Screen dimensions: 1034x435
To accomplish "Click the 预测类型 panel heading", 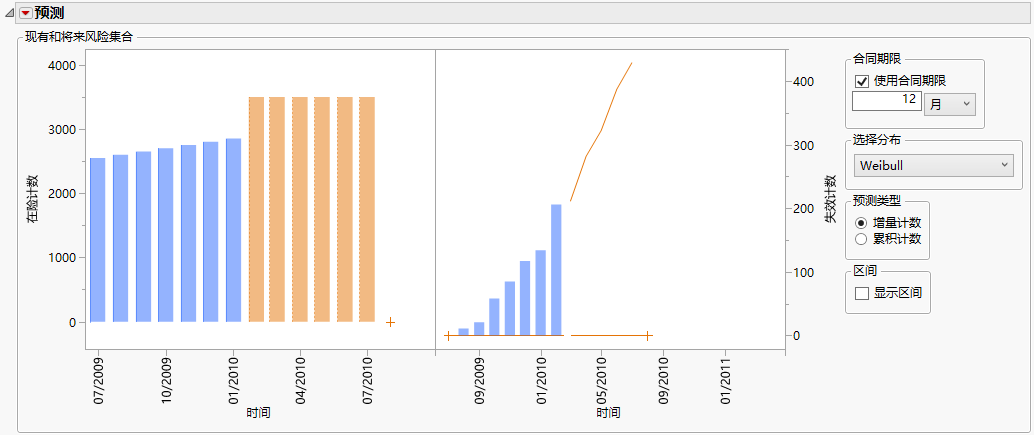I will tap(877, 200).
